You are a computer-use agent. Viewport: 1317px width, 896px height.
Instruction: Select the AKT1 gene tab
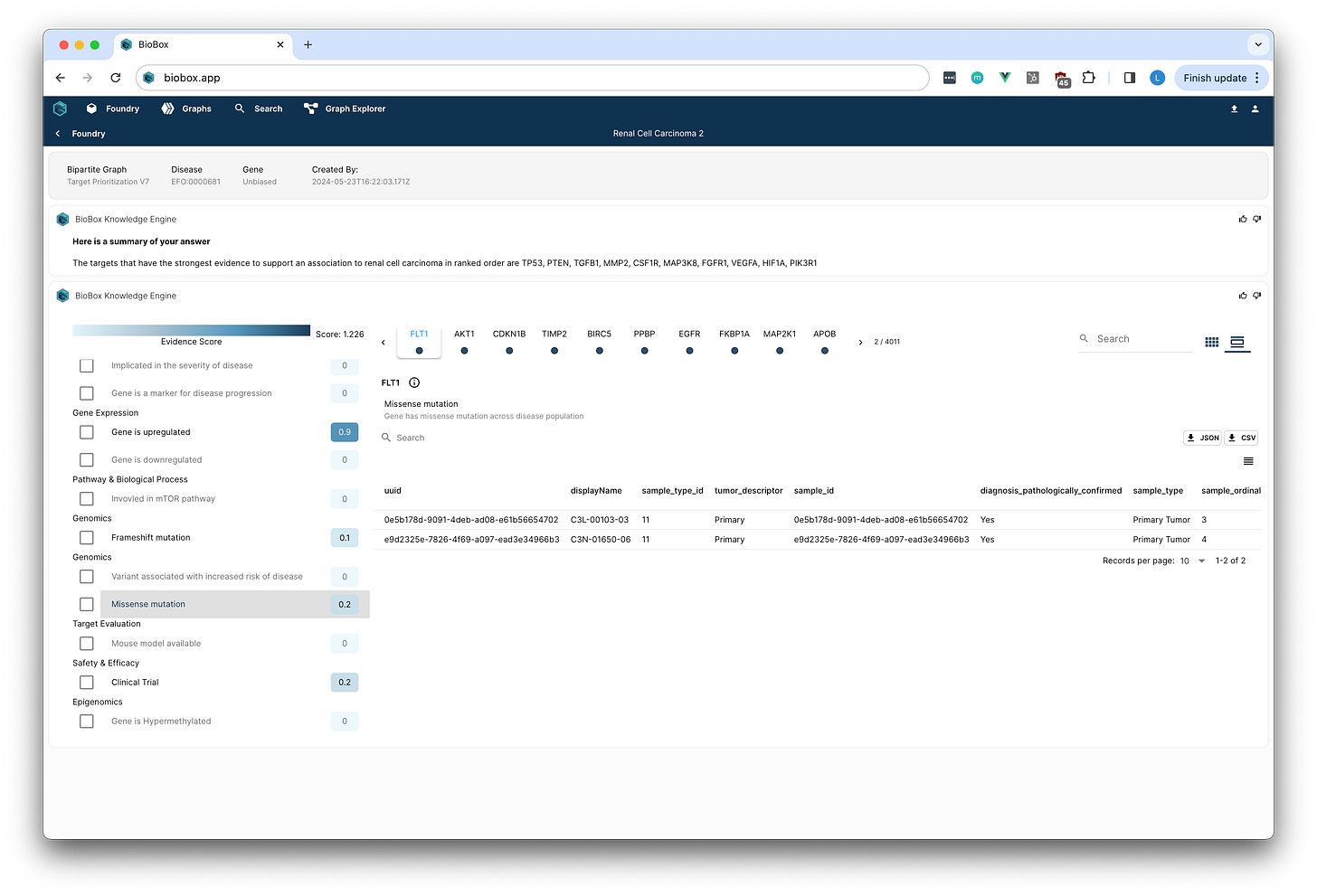(x=464, y=341)
